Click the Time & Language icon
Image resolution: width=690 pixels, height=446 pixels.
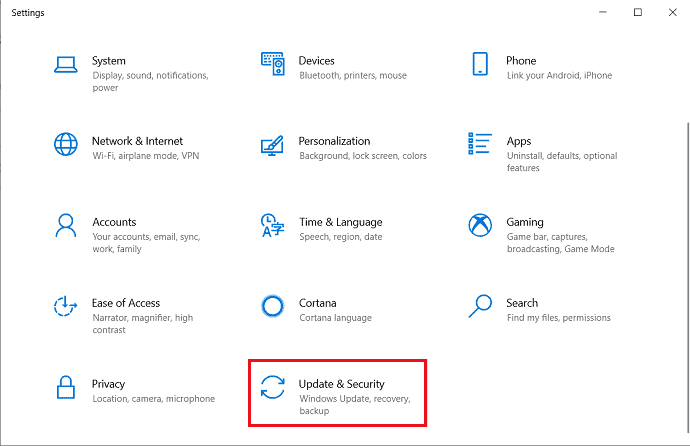click(x=272, y=225)
